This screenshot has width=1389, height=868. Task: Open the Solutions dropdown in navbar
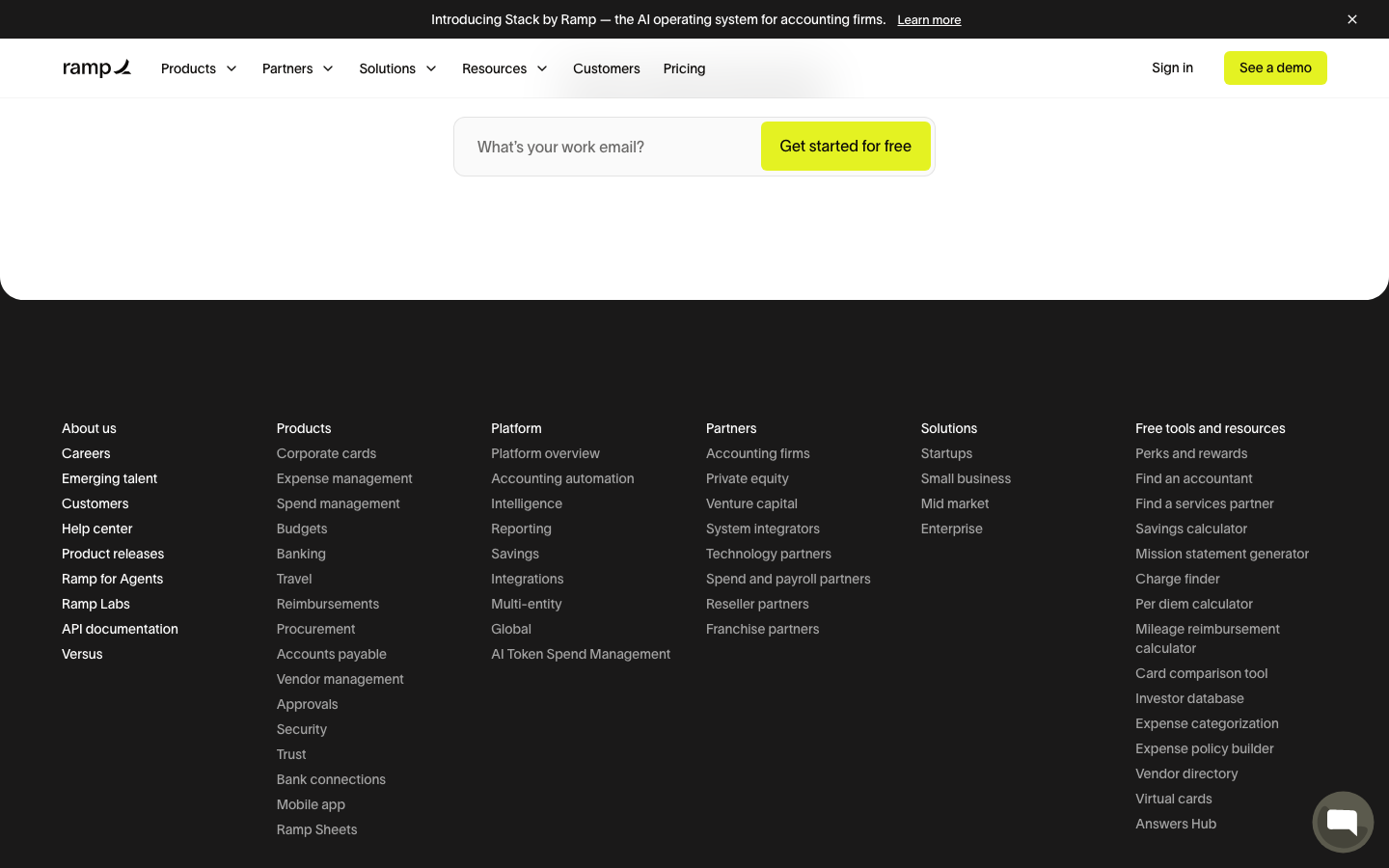(398, 68)
